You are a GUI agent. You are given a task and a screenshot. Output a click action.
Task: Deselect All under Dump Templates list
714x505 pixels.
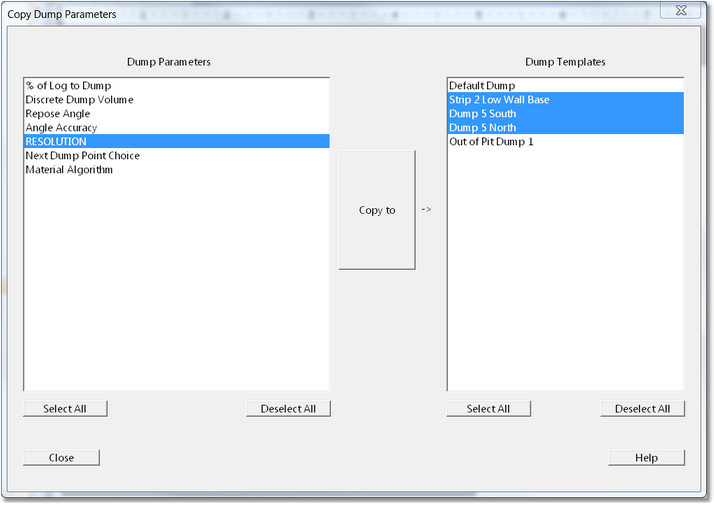[x=643, y=408]
